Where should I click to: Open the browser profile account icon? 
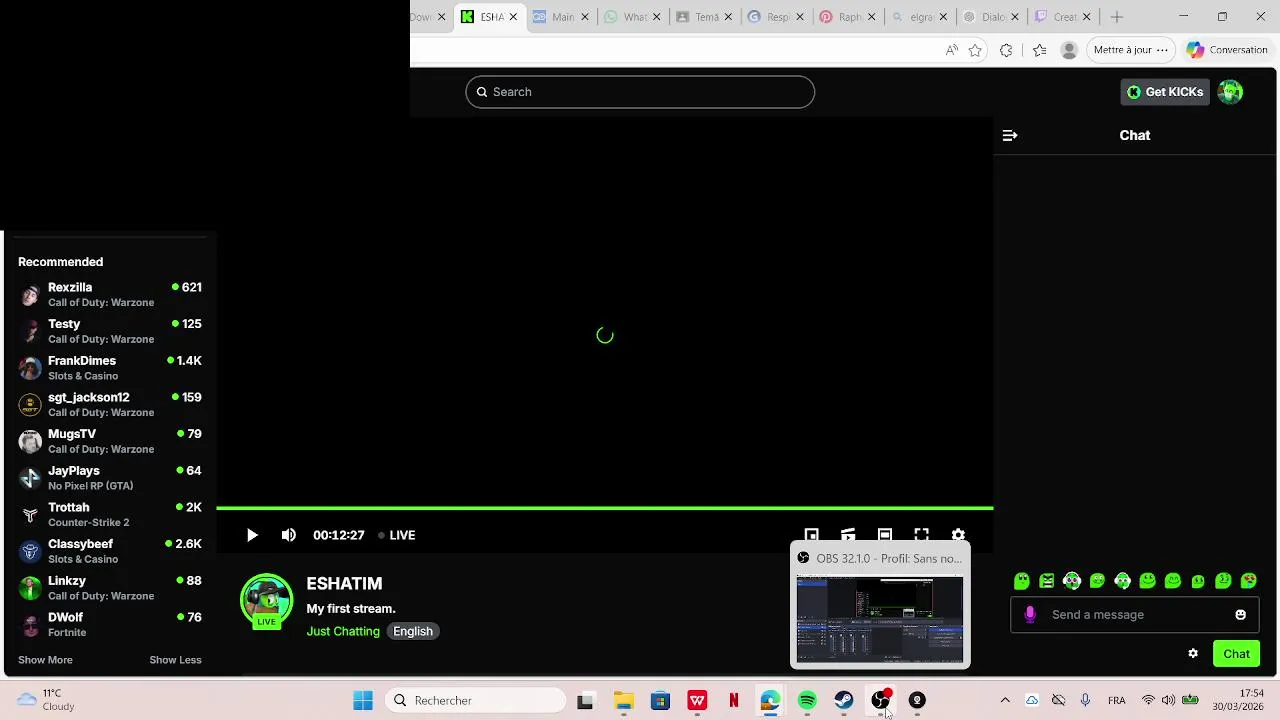pyautogui.click(x=1069, y=50)
